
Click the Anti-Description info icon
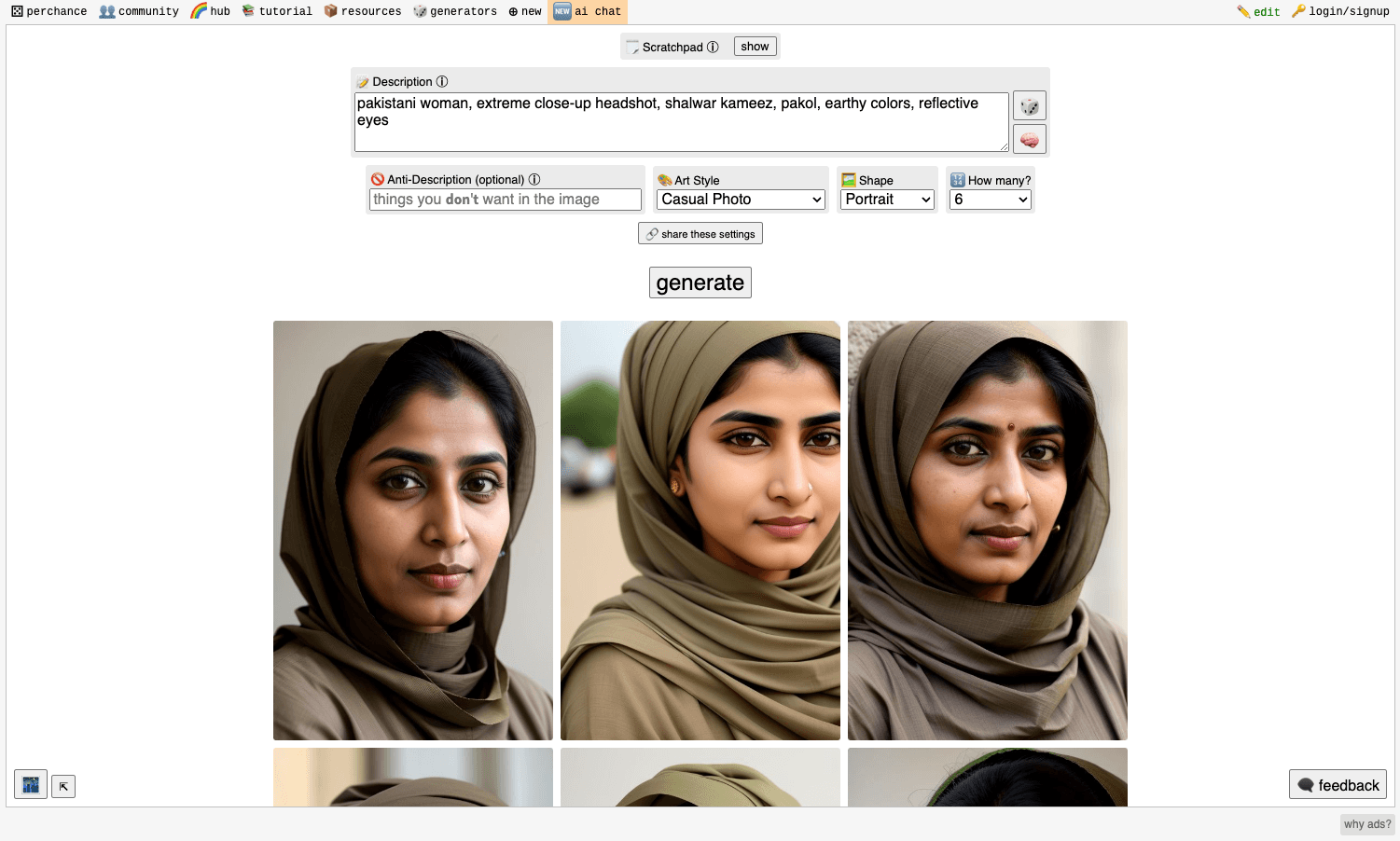coord(534,179)
